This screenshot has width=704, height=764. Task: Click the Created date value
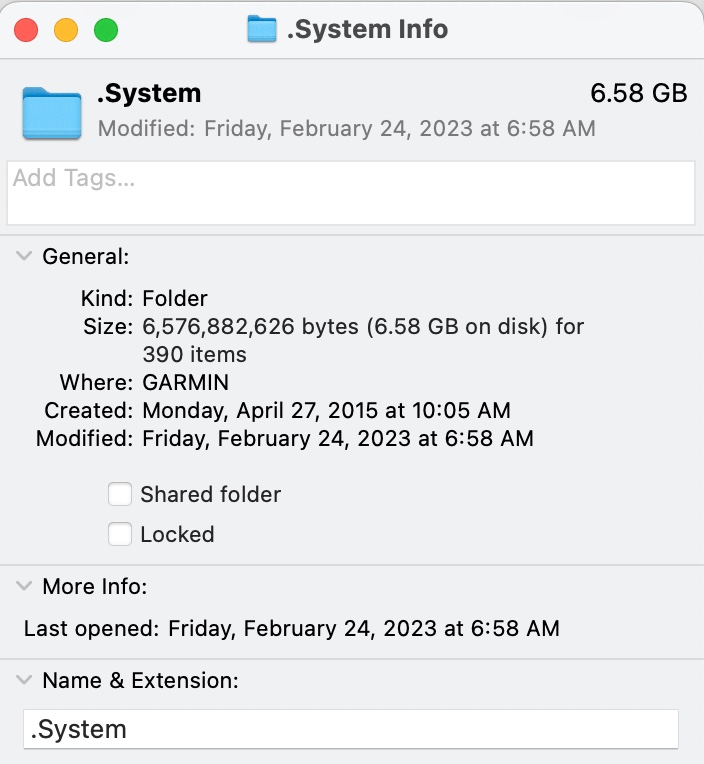(x=326, y=411)
